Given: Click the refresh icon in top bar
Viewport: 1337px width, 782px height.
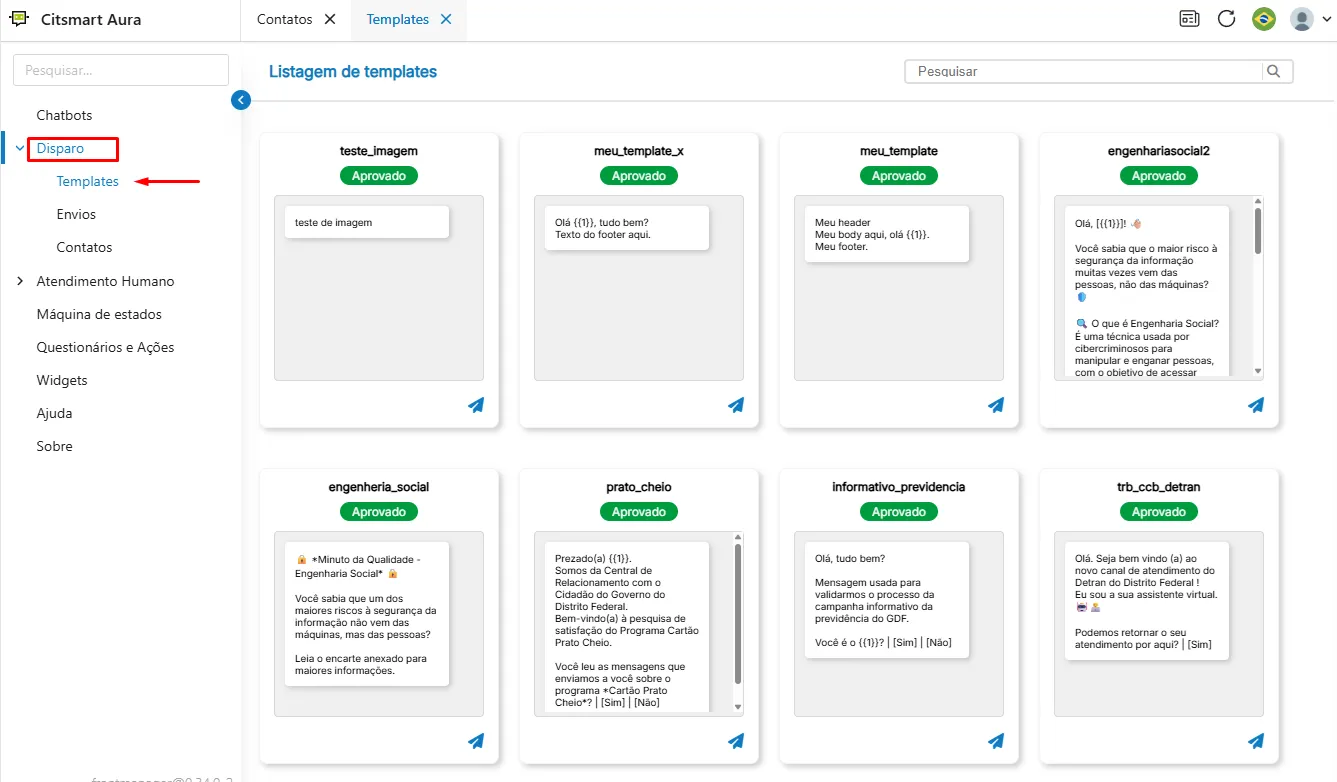Looking at the screenshot, I should point(1226,19).
